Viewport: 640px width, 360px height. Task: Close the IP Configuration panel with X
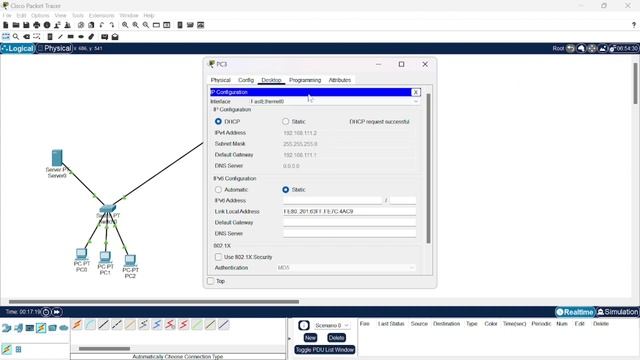[x=416, y=92]
